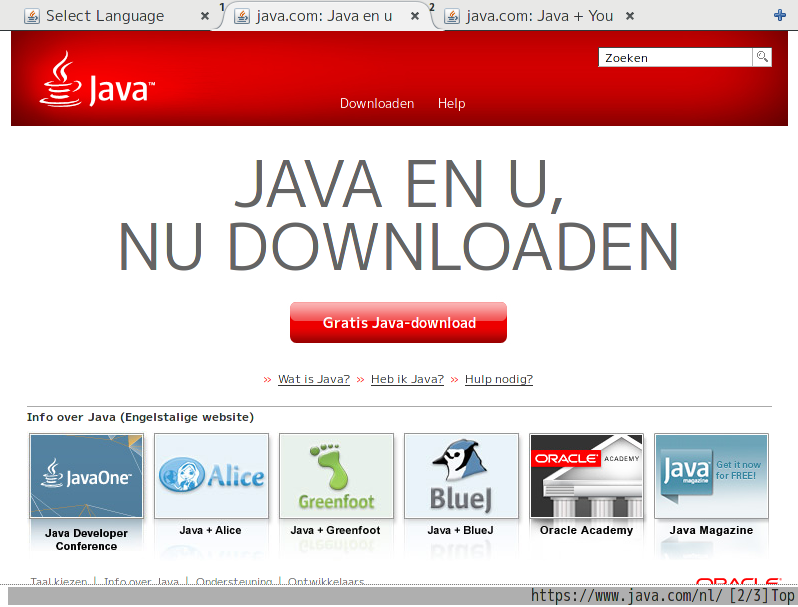This screenshot has width=798, height=607.
Task: Open the Java Magazine thumbnail image
Action: pos(711,476)
